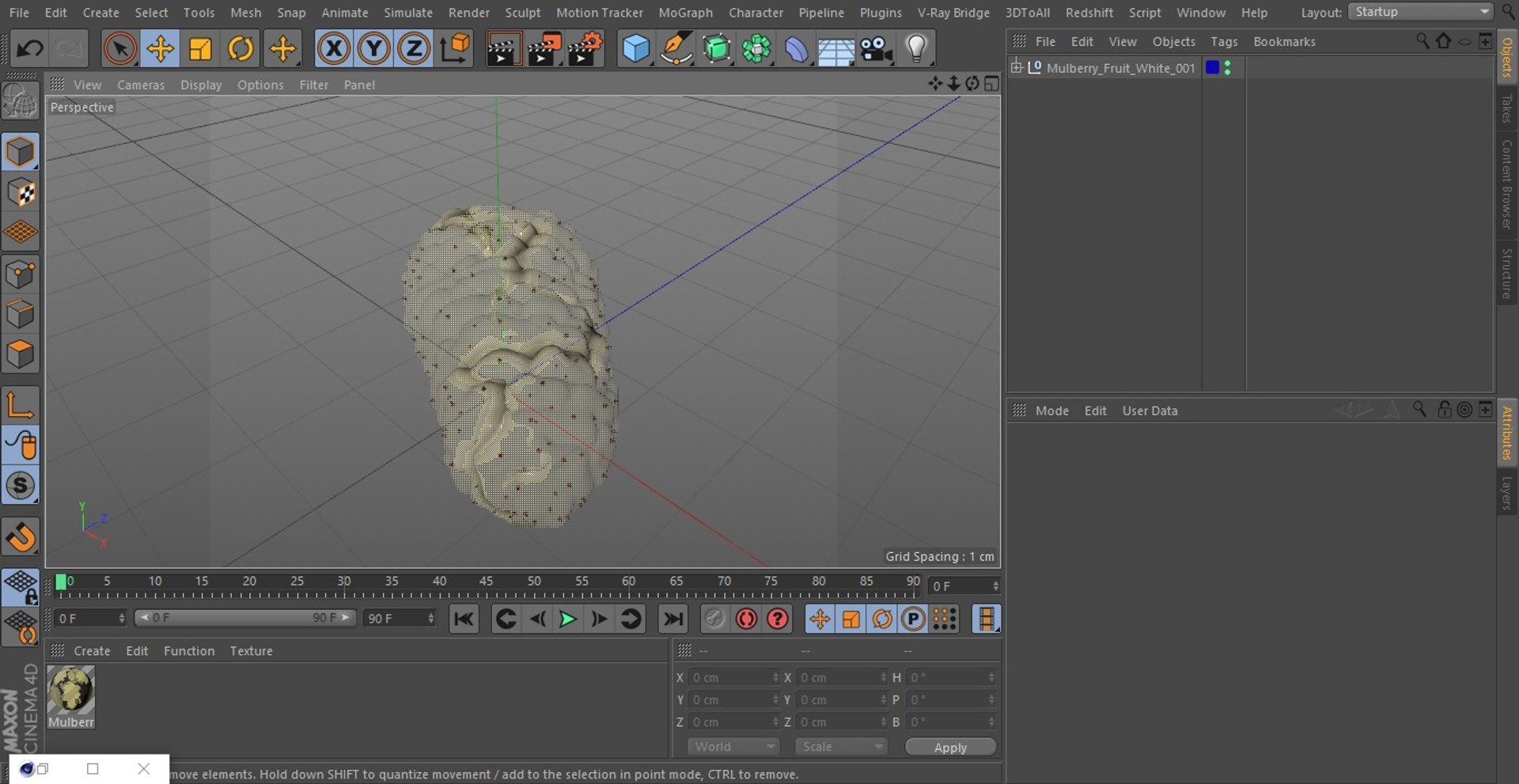Open the MoGraph menu

click(x=685, y=13)
